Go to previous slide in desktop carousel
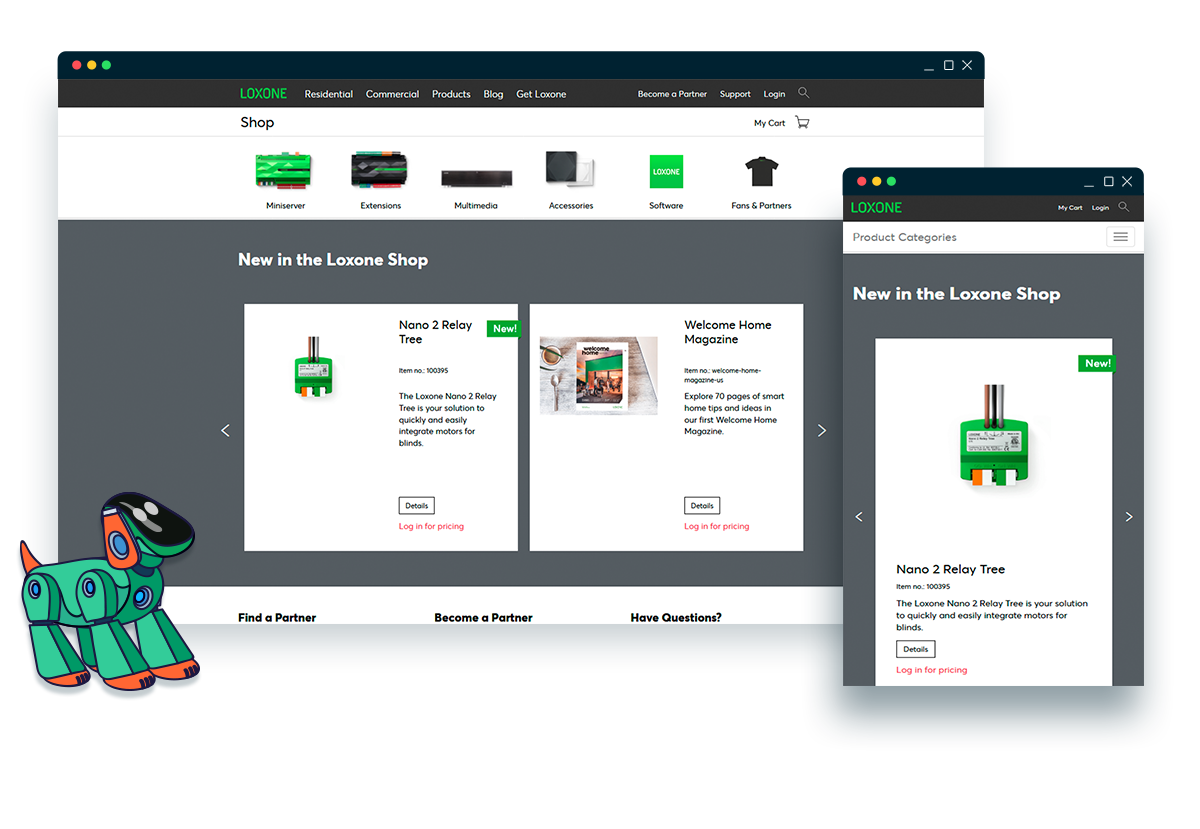The height and width of the screenshot is (829, 1200). (225, 430)
